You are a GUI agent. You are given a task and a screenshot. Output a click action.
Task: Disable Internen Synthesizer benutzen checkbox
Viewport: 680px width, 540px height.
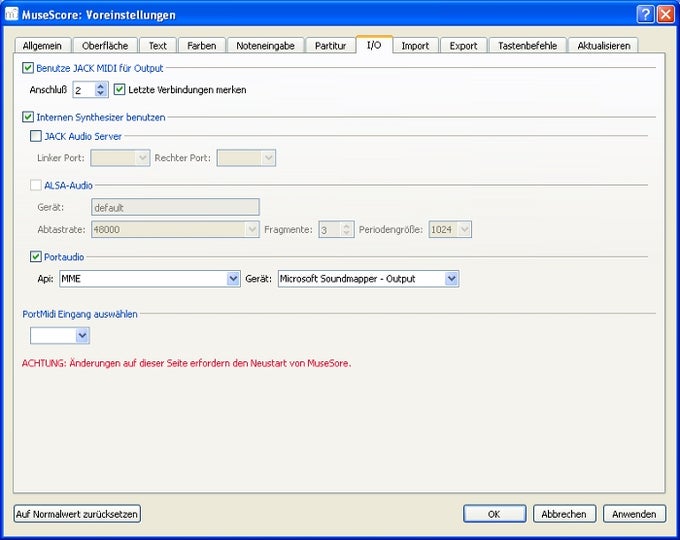(x=28, y=117)
